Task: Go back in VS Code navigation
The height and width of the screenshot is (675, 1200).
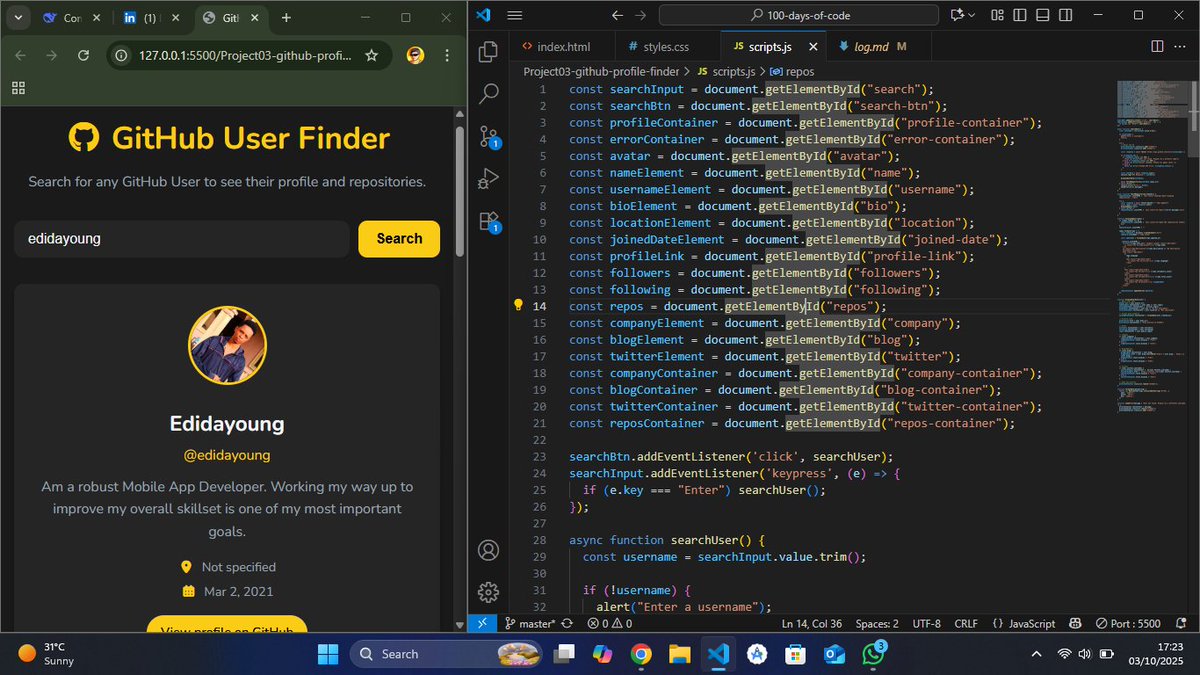Action: point(616,15)
